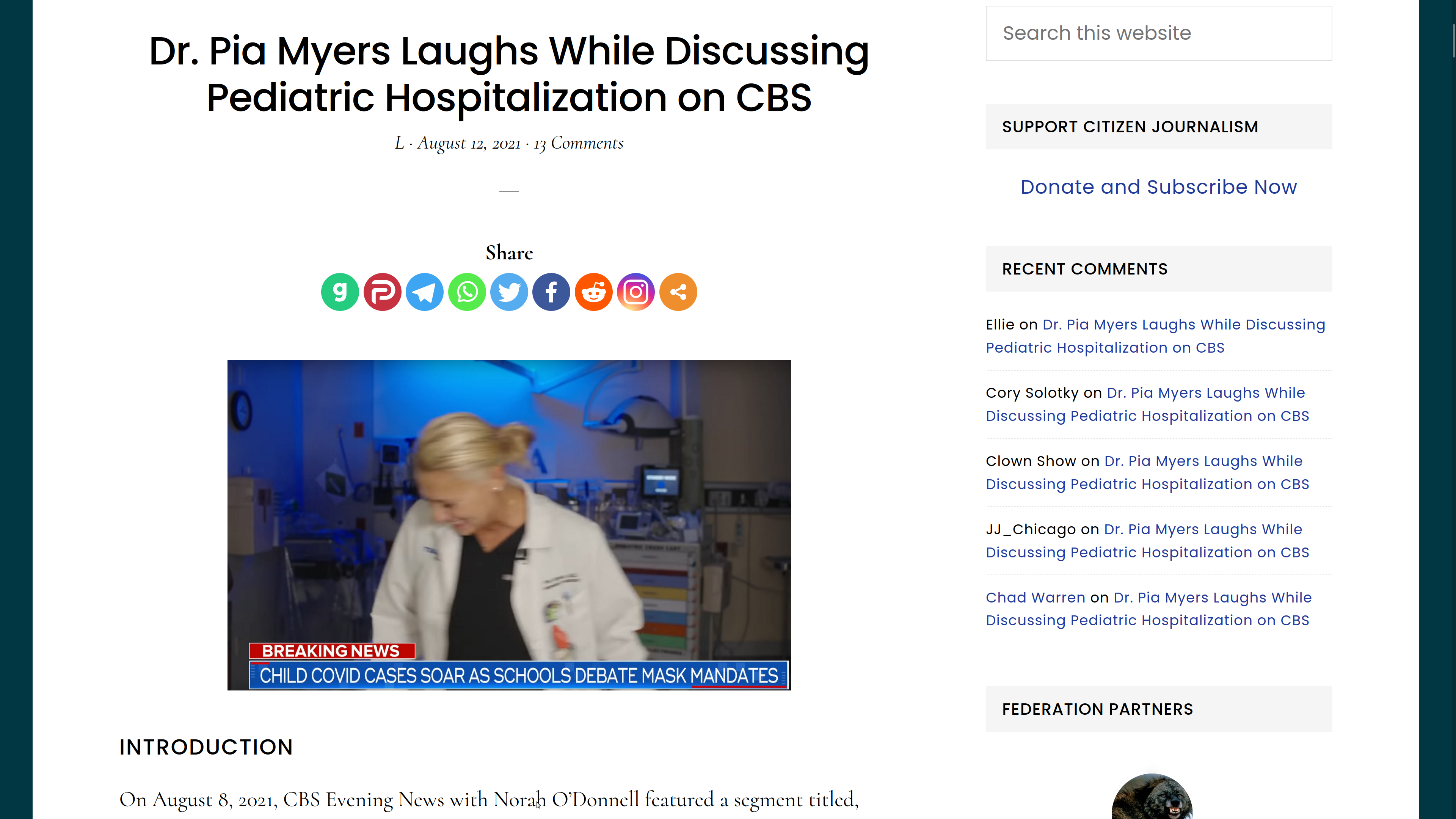Share article on Reddit

click(593, 292)
